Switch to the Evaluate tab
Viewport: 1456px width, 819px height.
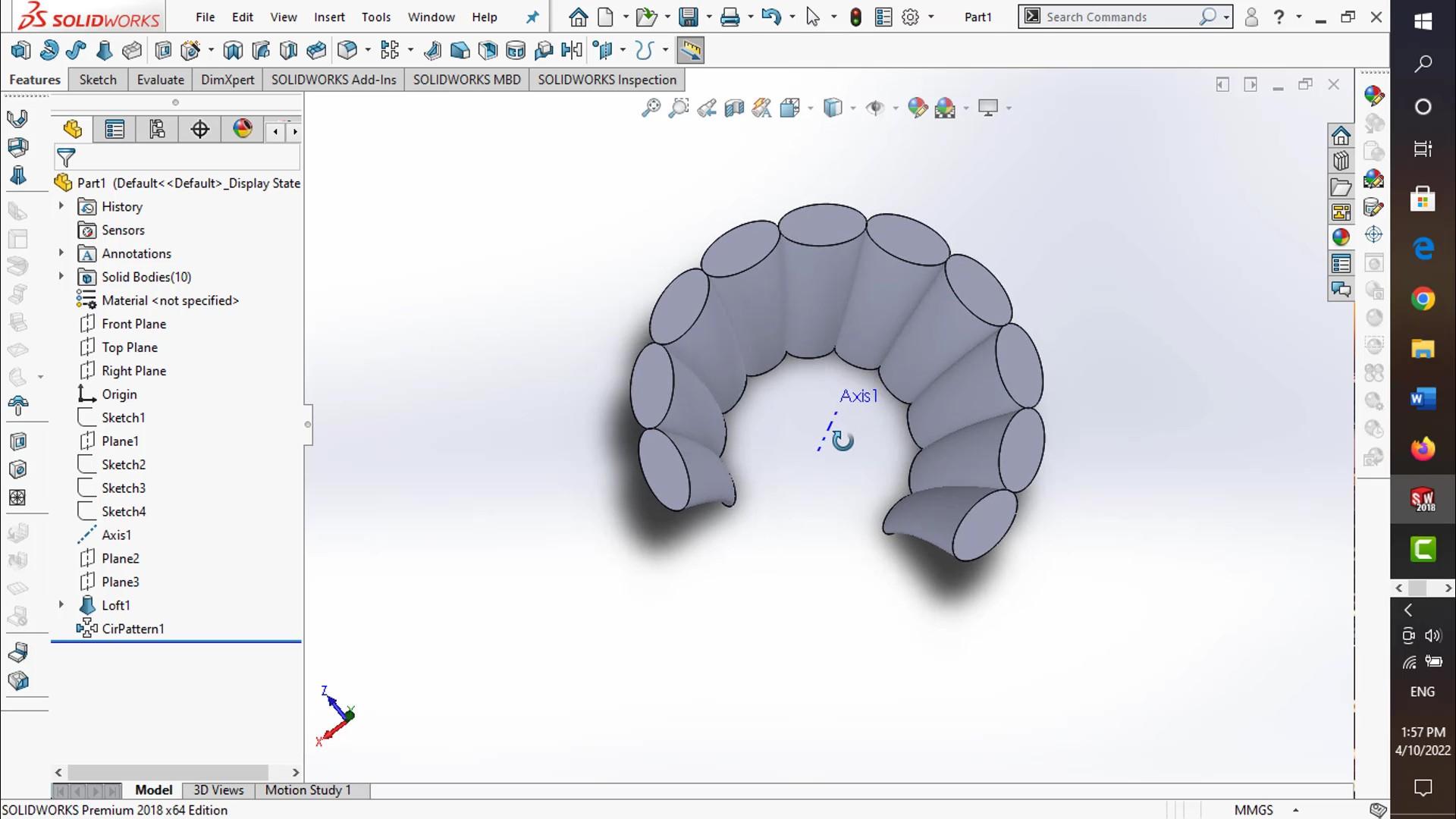tap(160, 80)
